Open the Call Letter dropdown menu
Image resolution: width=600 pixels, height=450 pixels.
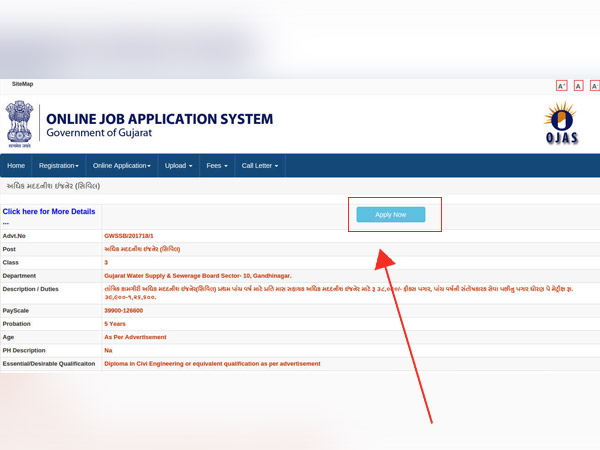click(260, 166)
